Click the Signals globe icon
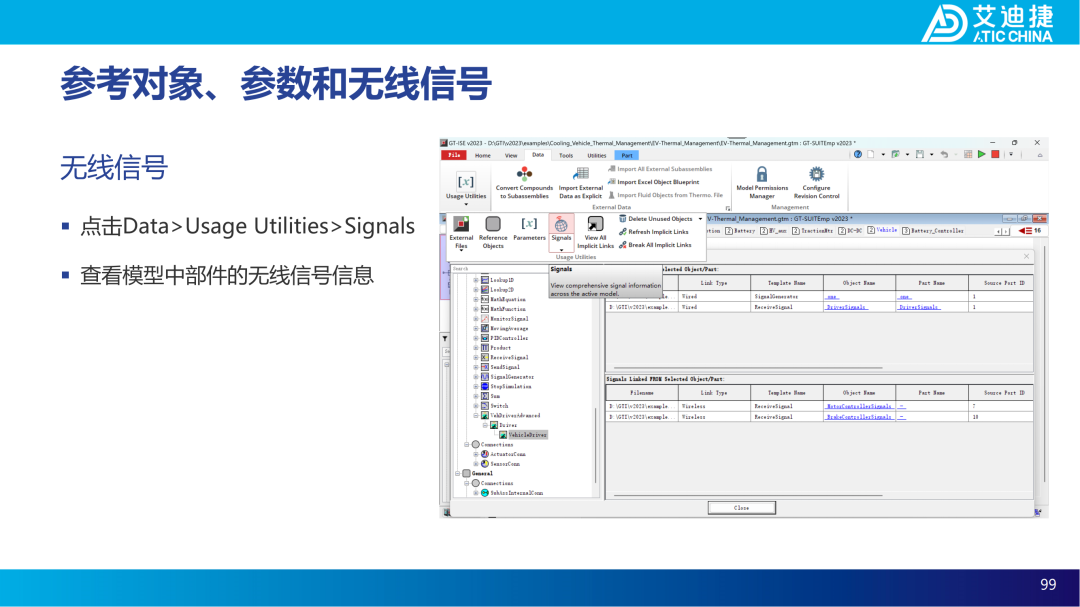This screenshot has height=607, width=1080. pyautogui.click(x=561, y=224)
